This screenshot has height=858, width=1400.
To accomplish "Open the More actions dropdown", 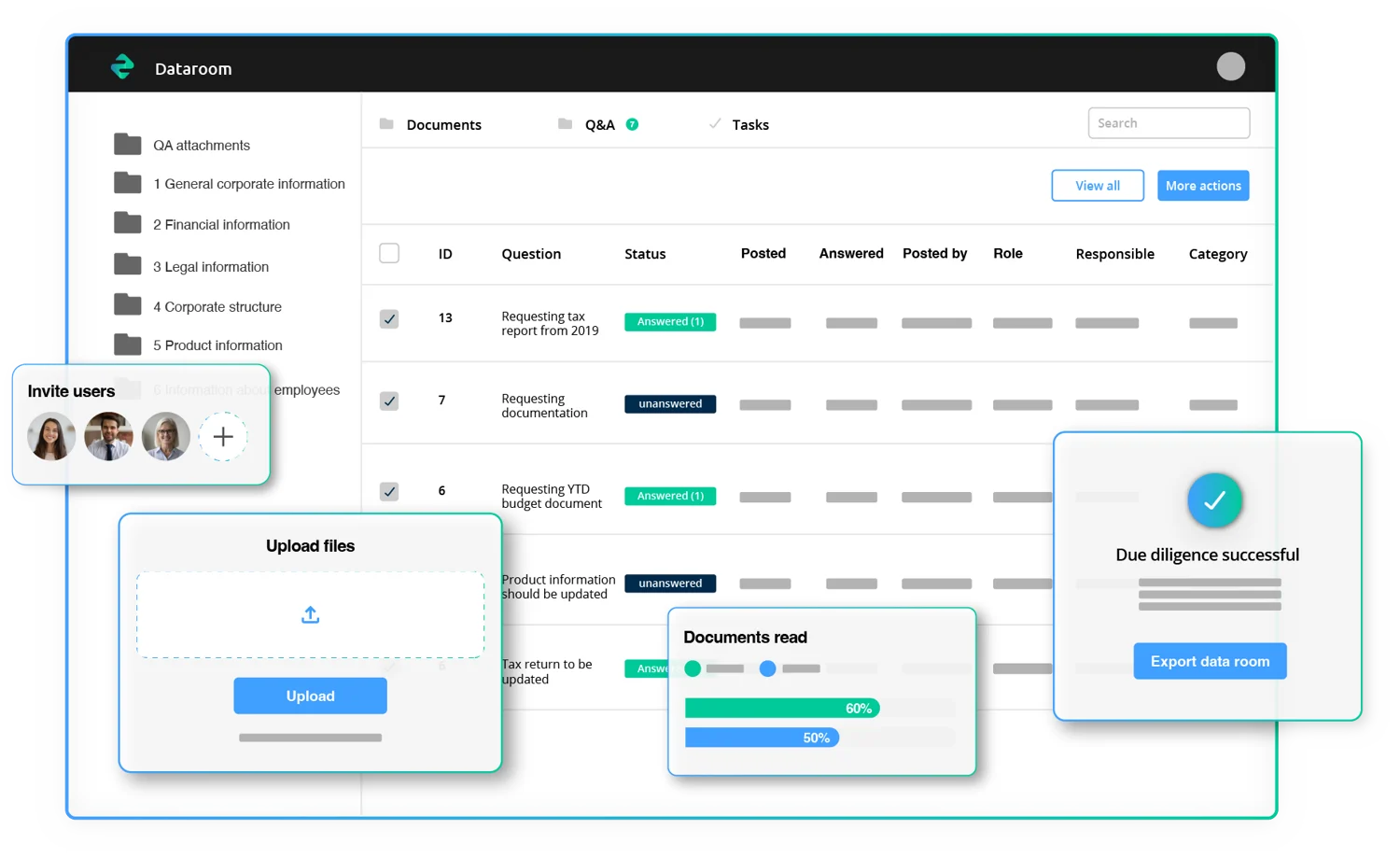I will click(x=1203, y=186).
